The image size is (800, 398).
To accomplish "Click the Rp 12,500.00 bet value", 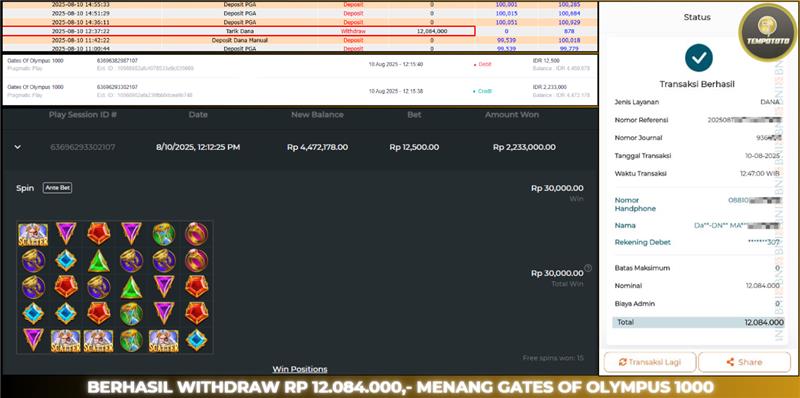I will [x=414, y=147].
